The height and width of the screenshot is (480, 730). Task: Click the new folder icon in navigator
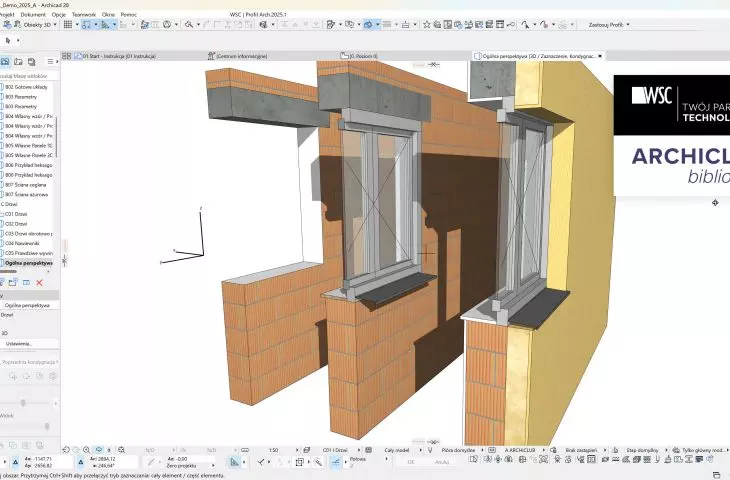tap(13, 283)
